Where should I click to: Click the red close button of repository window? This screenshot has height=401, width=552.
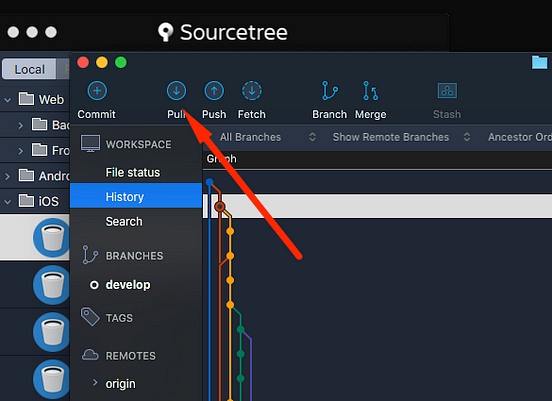pos(83,62)
